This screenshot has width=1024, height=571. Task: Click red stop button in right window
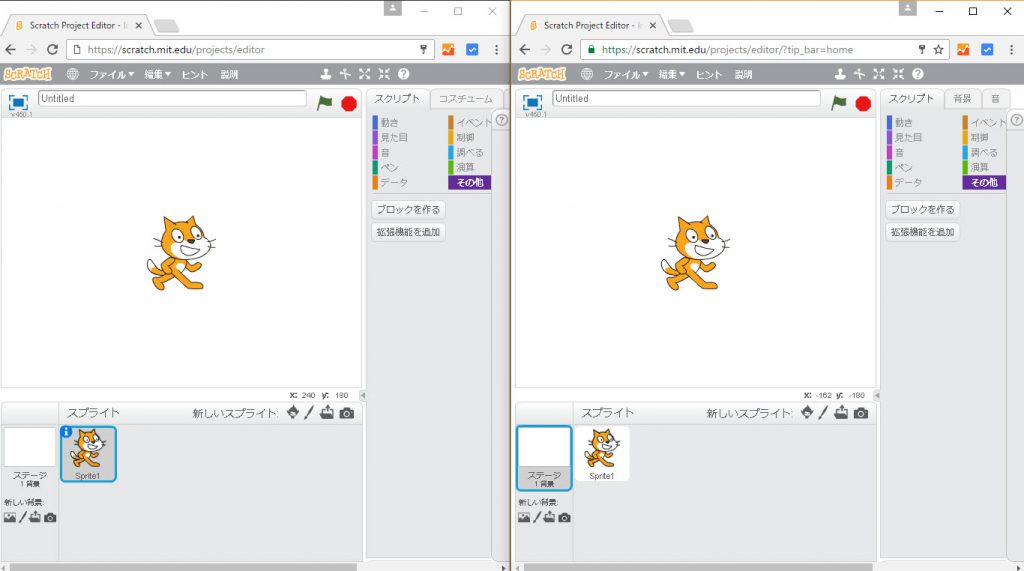(863, 104)
